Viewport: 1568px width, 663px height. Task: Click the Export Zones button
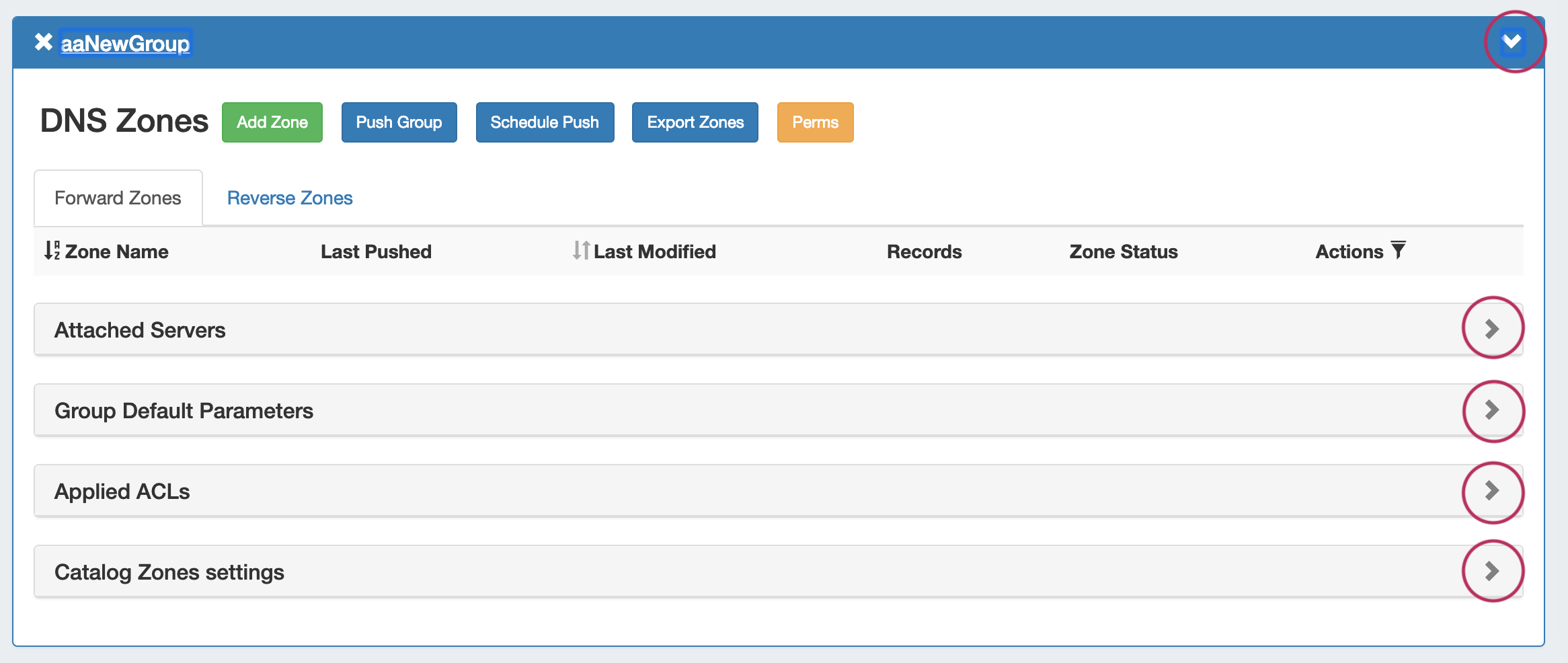pyautogui.click(x=695, y=122)
